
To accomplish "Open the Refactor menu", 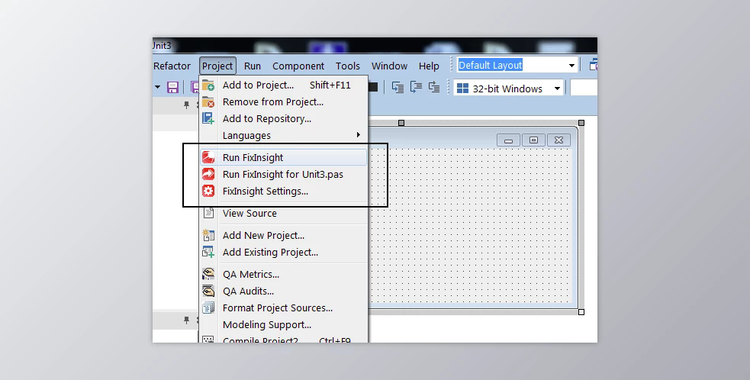I will point(172,66).
